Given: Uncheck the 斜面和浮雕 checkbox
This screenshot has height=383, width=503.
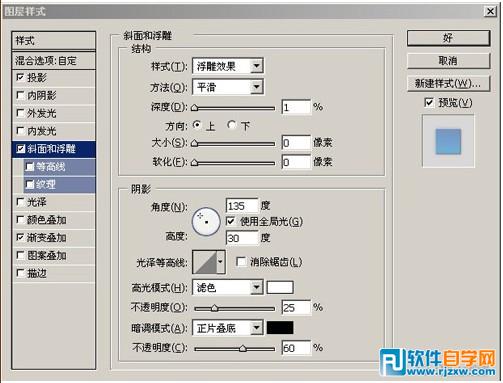Looking at the screenshot, I should pyautogui.click(x=20, y=149).
